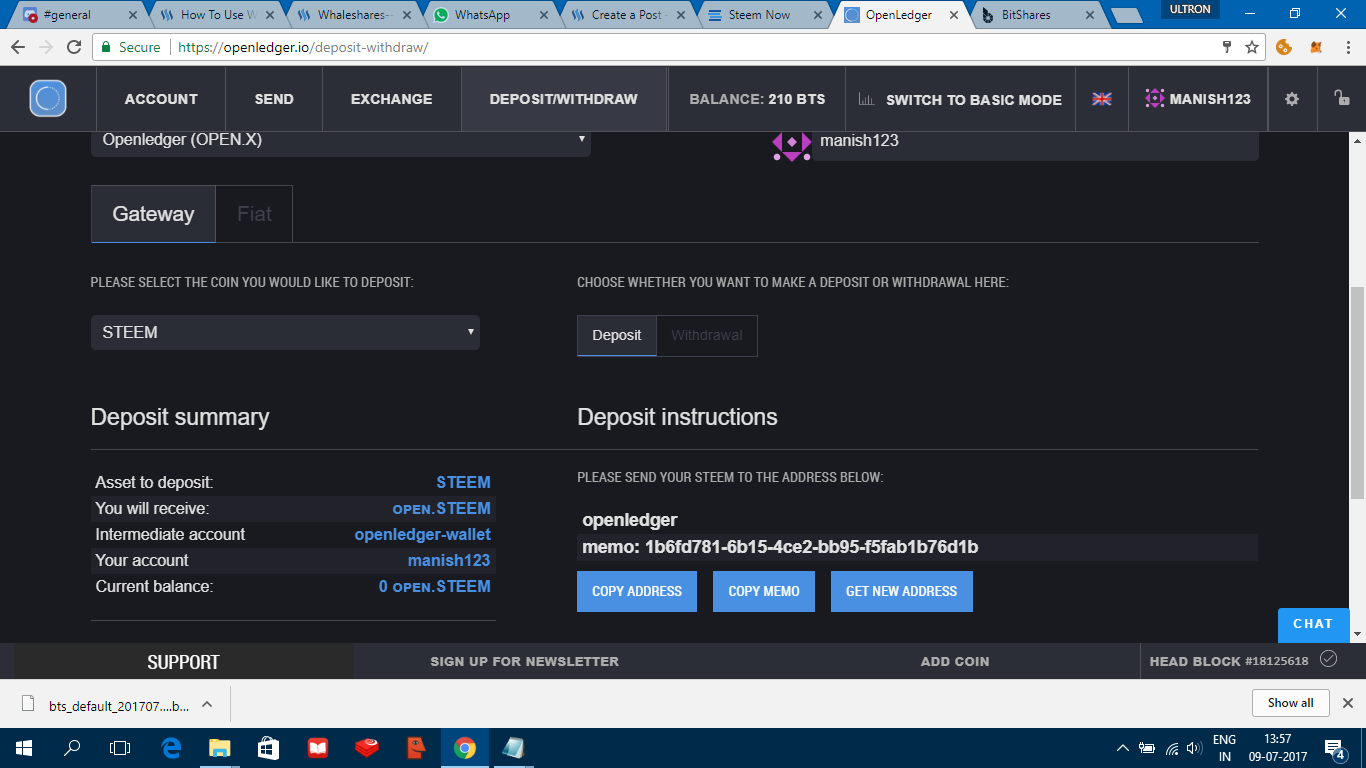The image size is (1366, 768).
Task: Reload the OpenLedger page
Action: [x=74, y=47]
